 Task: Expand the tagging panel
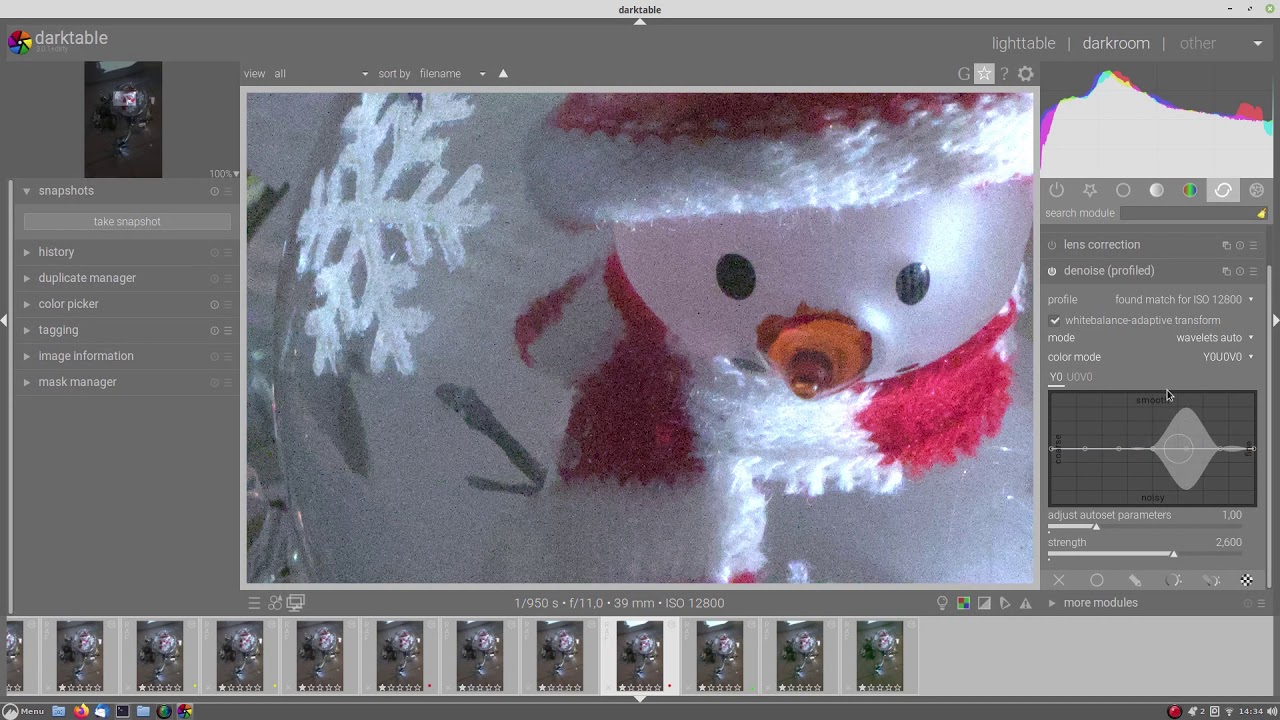(58, 330)
